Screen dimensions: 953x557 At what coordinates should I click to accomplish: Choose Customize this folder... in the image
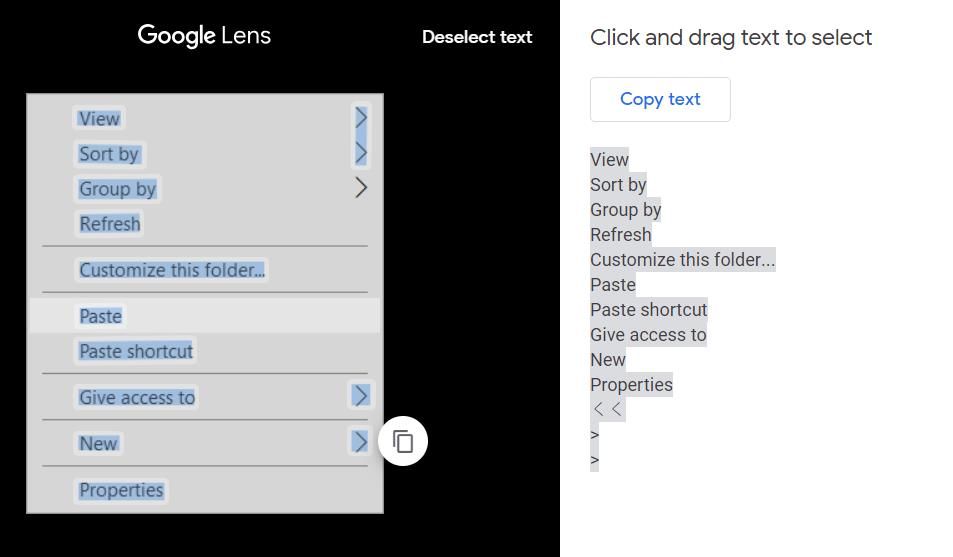(x=172, y=270)
